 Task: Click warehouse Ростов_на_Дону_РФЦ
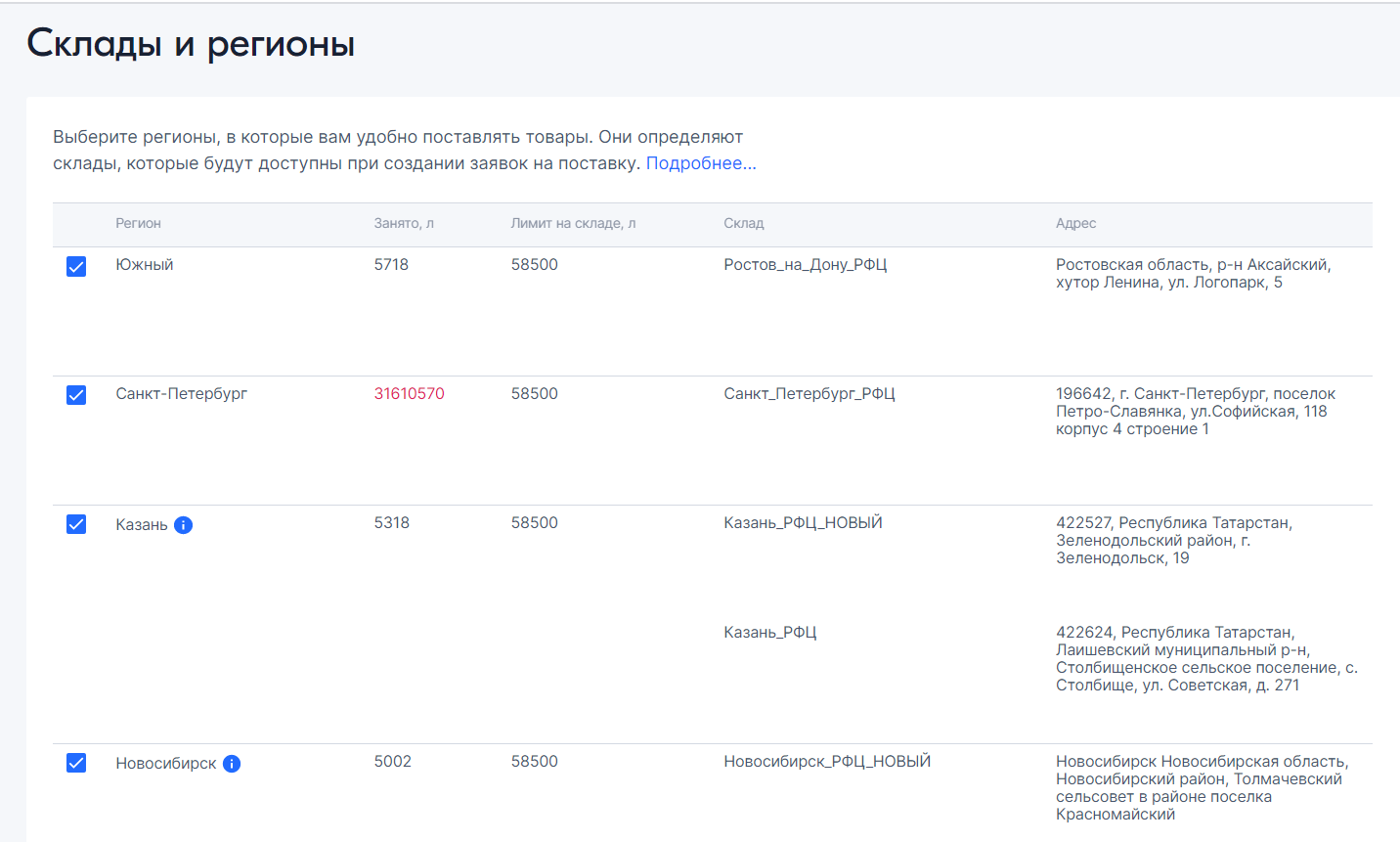pyautogui.click(x=806, y=265)
